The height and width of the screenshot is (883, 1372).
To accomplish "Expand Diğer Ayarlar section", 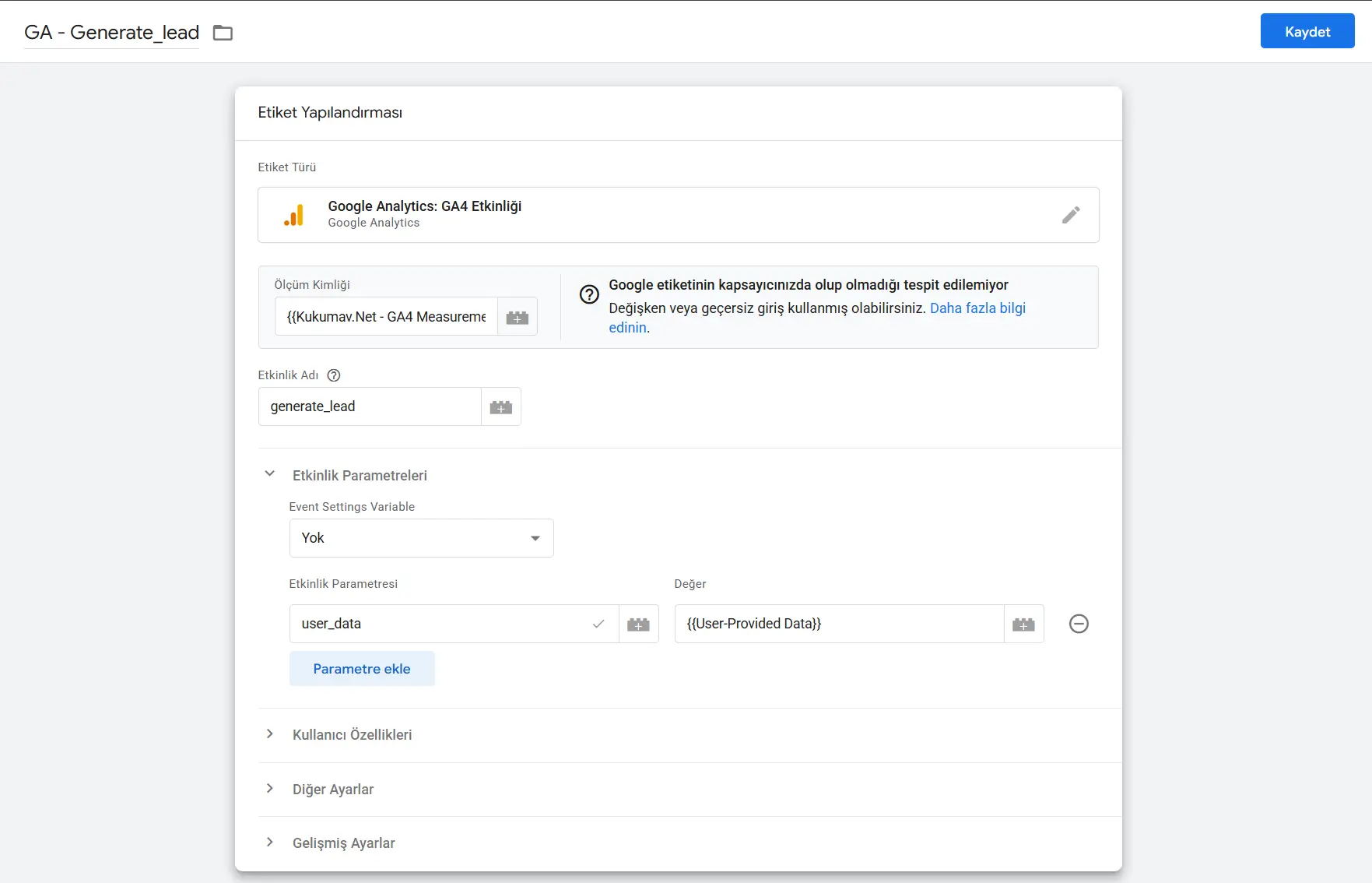I will [x=269, y=788].
